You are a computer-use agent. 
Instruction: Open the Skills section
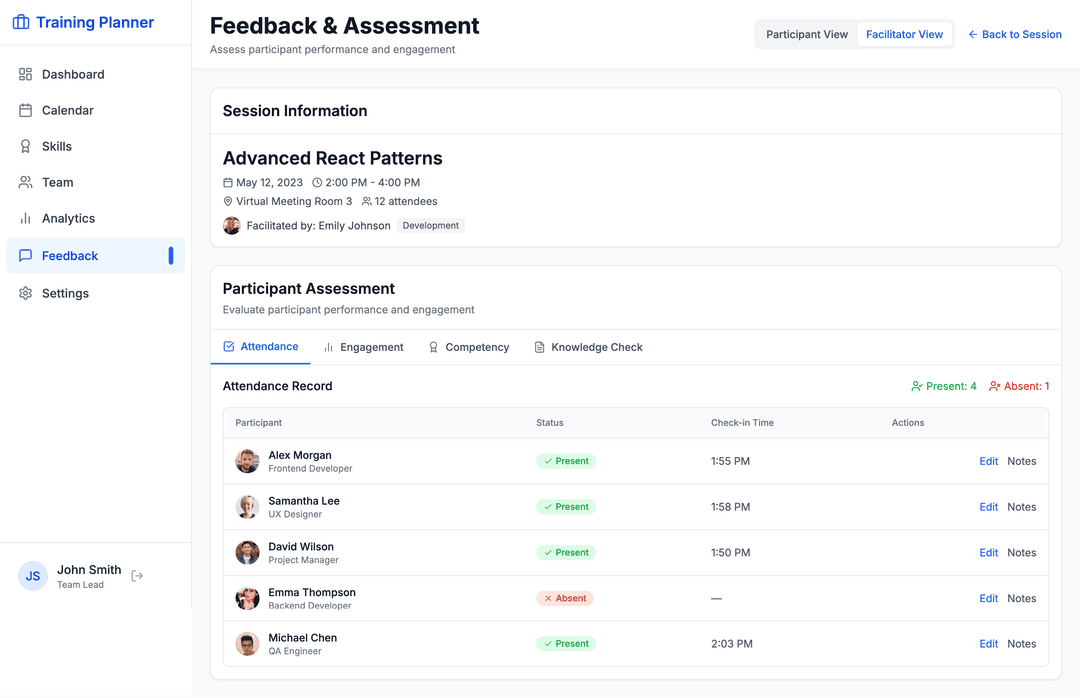(56, 146)
